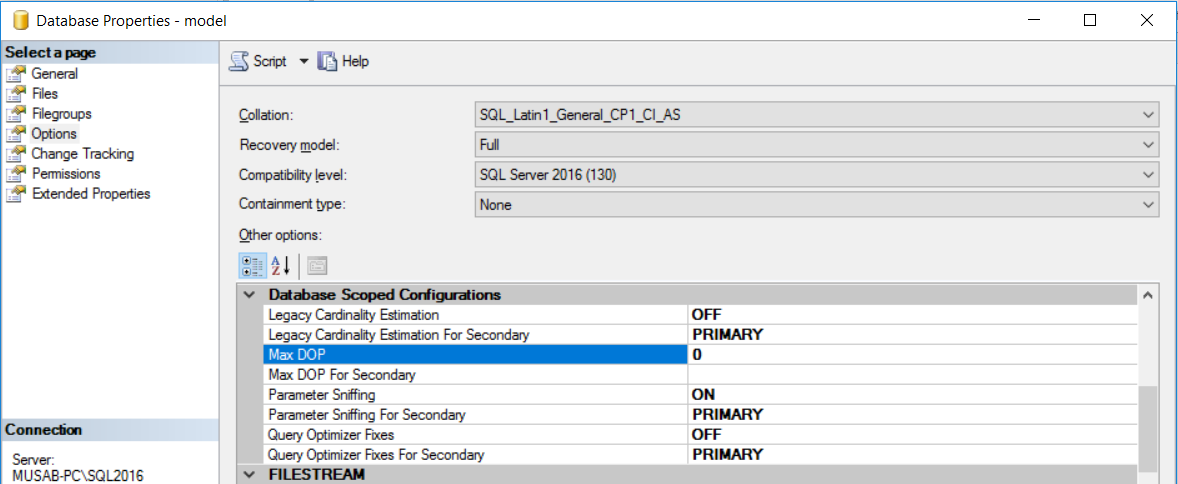Image resolution: width=1178 pixels, height=484 pixels.
Task: Open the Options page
Action: tap(54, 134)
